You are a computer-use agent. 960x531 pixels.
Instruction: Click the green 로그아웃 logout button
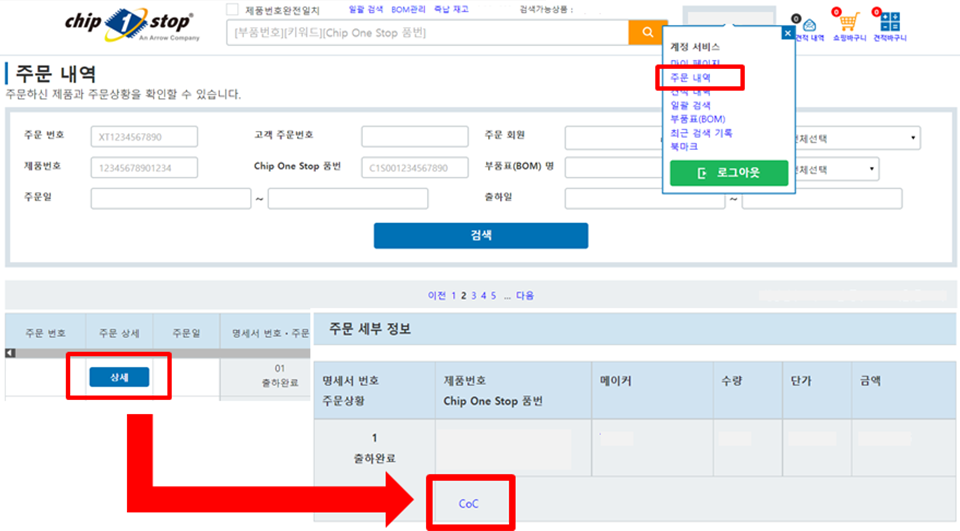728,173
